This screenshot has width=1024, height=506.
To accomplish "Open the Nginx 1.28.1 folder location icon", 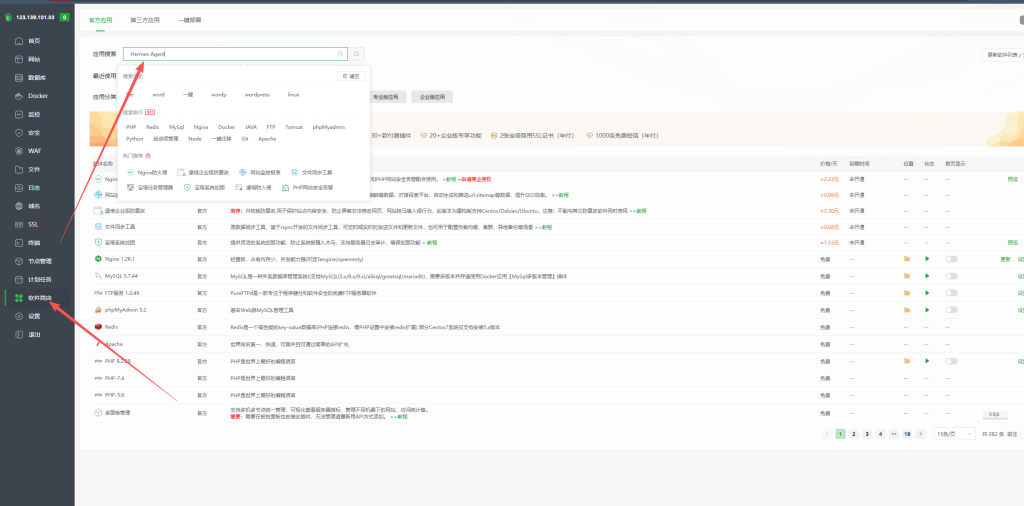I will (x=906, y=259).
